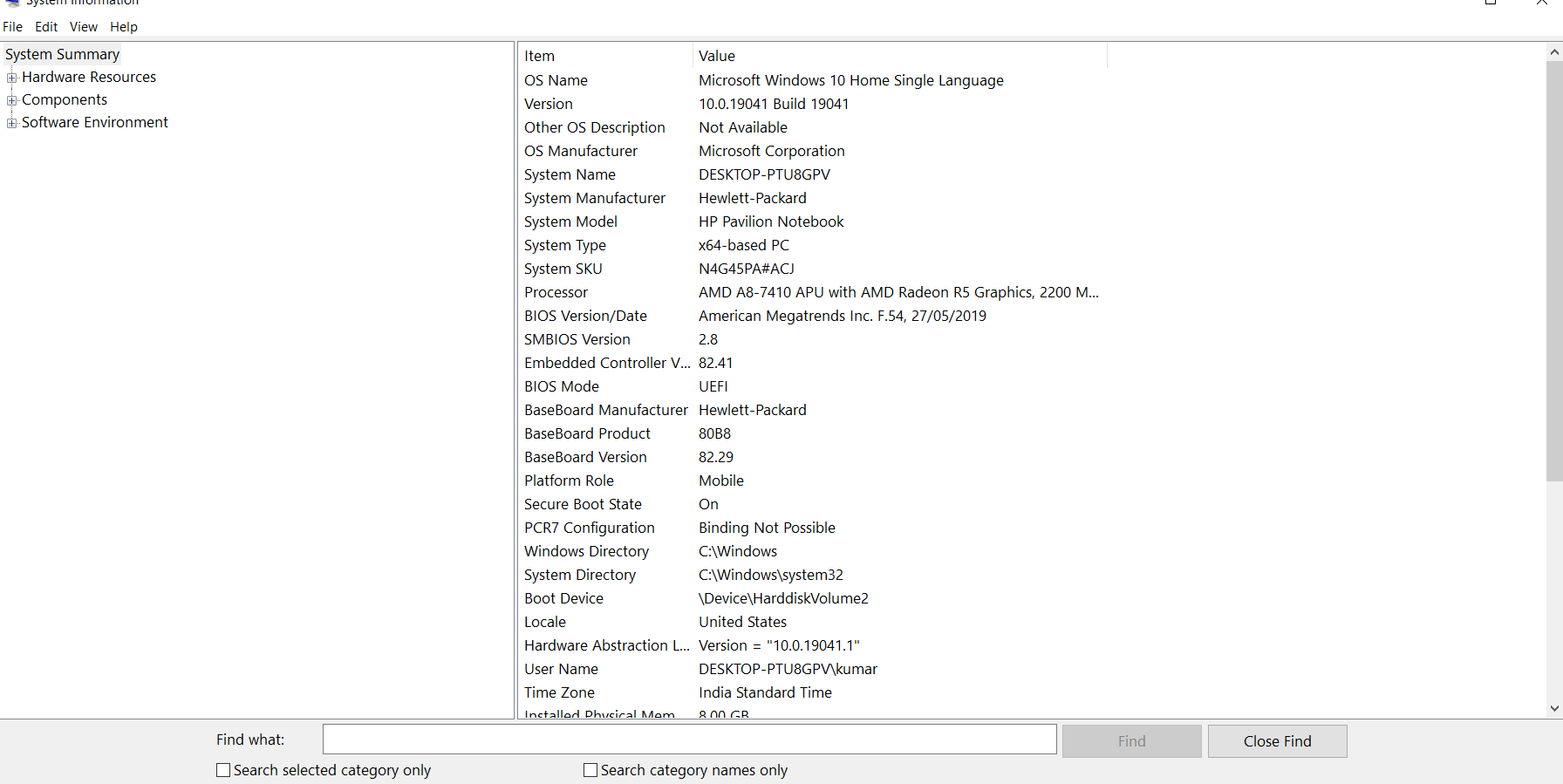Viewport: 1563px width, 784px height.
Task: Select the BIOS Mode value UEFI
Action: pos(713,386)
